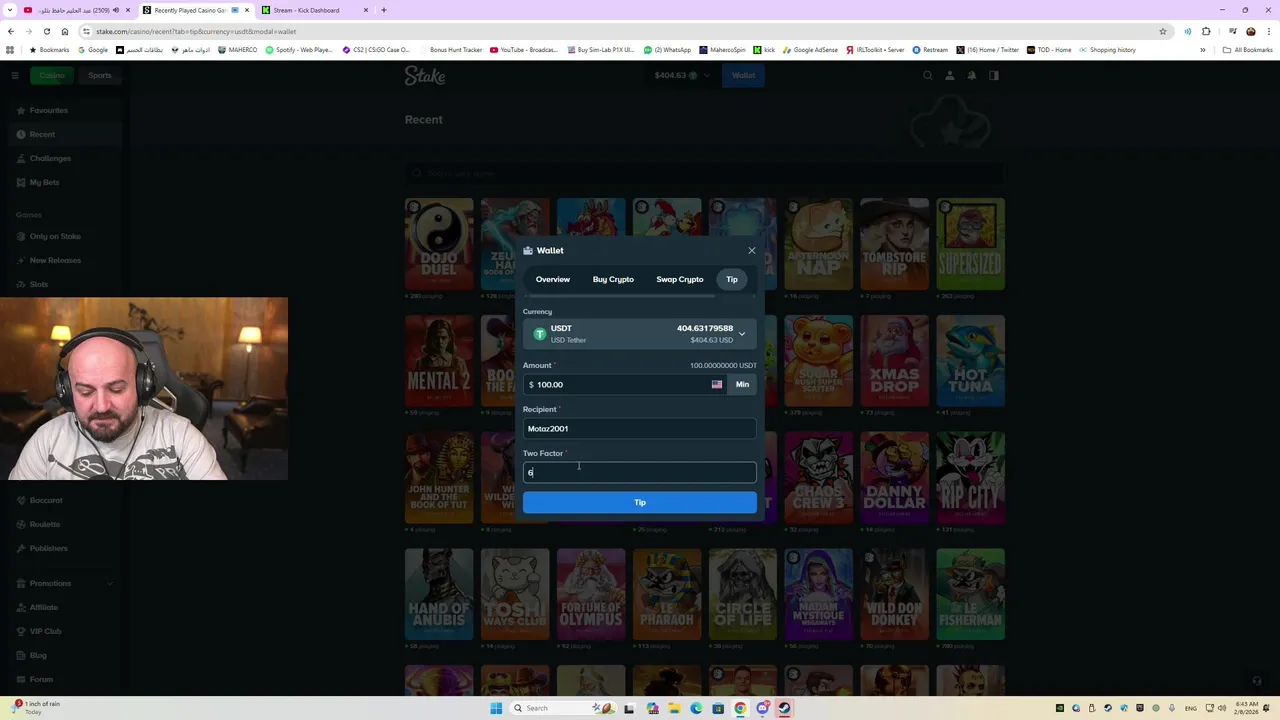Open the Stream - Kick Dashboard tab

(315, 10)
